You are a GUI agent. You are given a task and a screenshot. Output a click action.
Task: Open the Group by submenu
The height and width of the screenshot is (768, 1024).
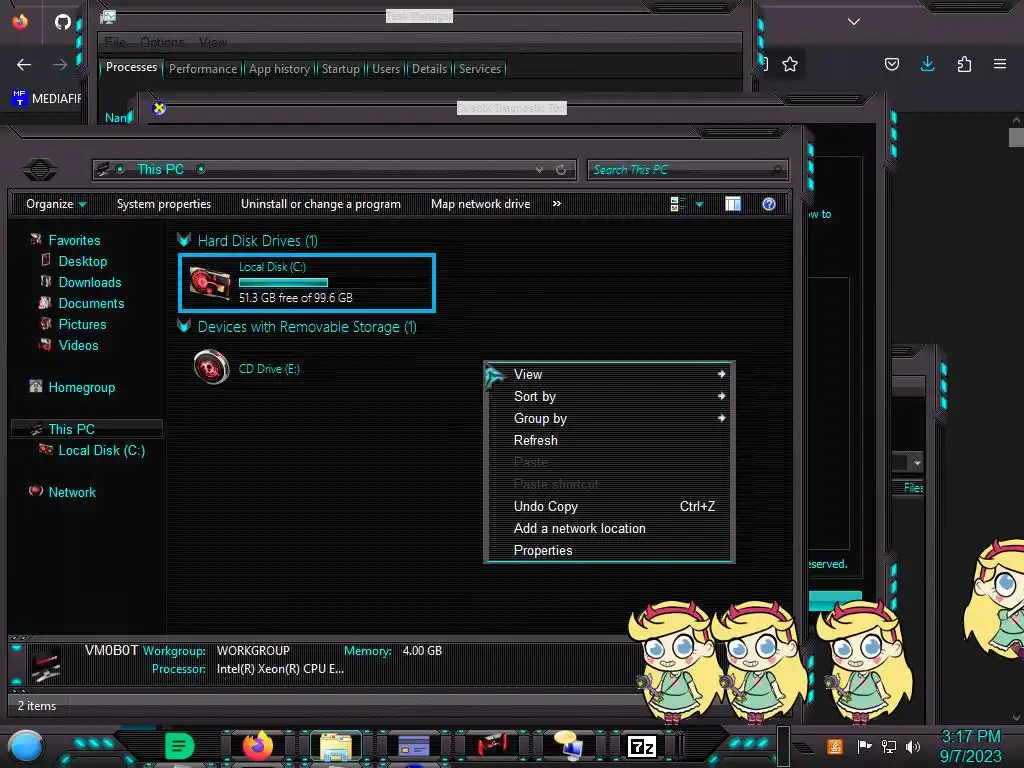click(609, 419)
